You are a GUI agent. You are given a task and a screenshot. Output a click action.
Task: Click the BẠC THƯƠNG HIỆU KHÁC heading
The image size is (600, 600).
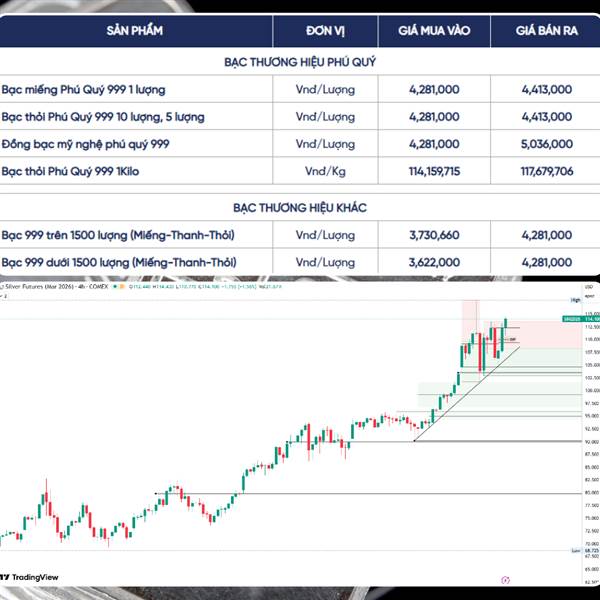pyautogui.click(x=300, y=207)
